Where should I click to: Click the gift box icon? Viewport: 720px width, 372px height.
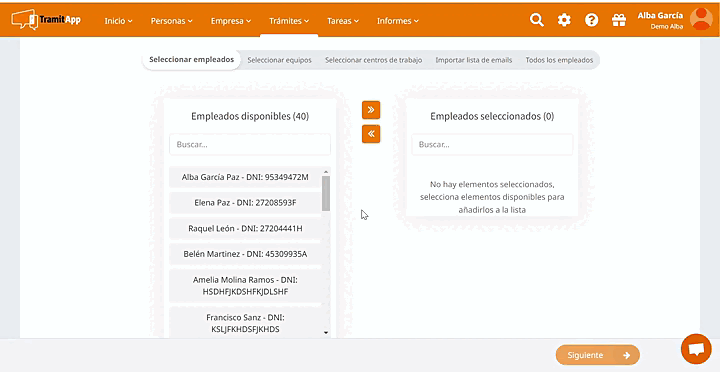pyautogui.click(x=619, y=20)
